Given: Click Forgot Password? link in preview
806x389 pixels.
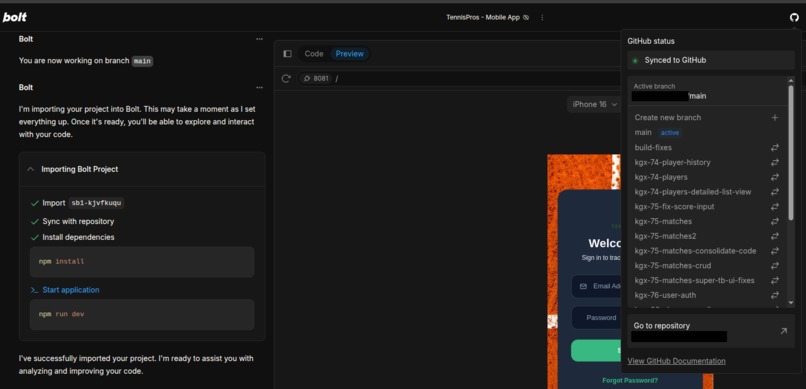Looking at the screenshot, I should click(x=630, y=381).
